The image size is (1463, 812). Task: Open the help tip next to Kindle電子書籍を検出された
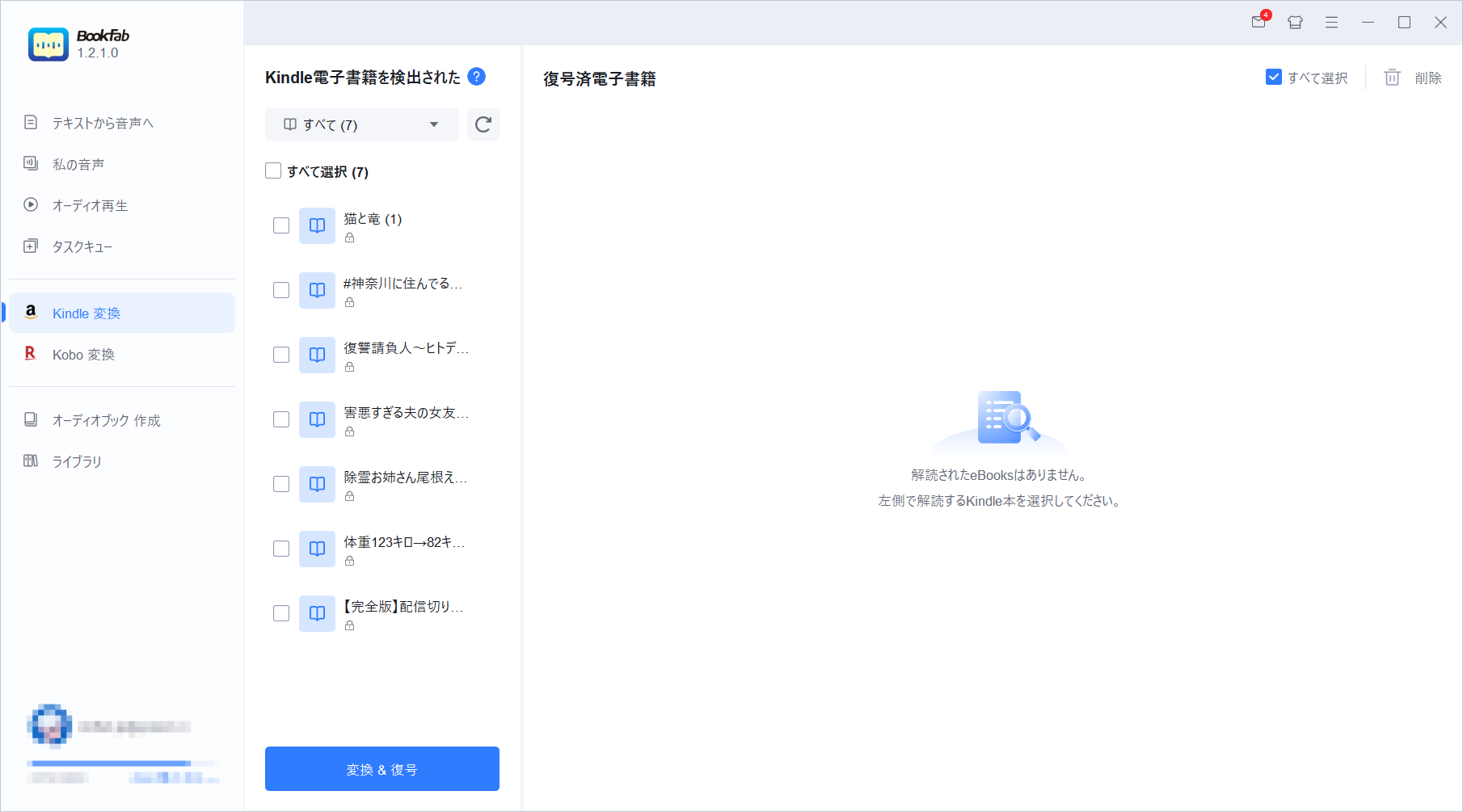click(477, 77)
